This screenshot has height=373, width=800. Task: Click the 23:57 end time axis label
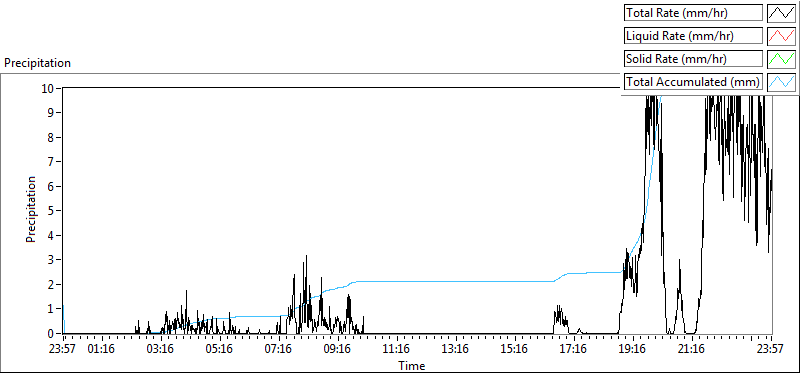coord(770,349)
